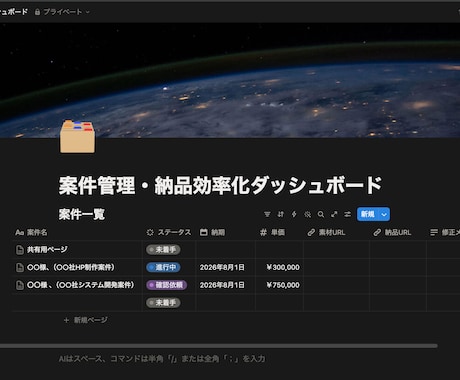Click the 納期 date of 〇〇社HP制作案件 row
Screen dimensions: 460x380
226,267
